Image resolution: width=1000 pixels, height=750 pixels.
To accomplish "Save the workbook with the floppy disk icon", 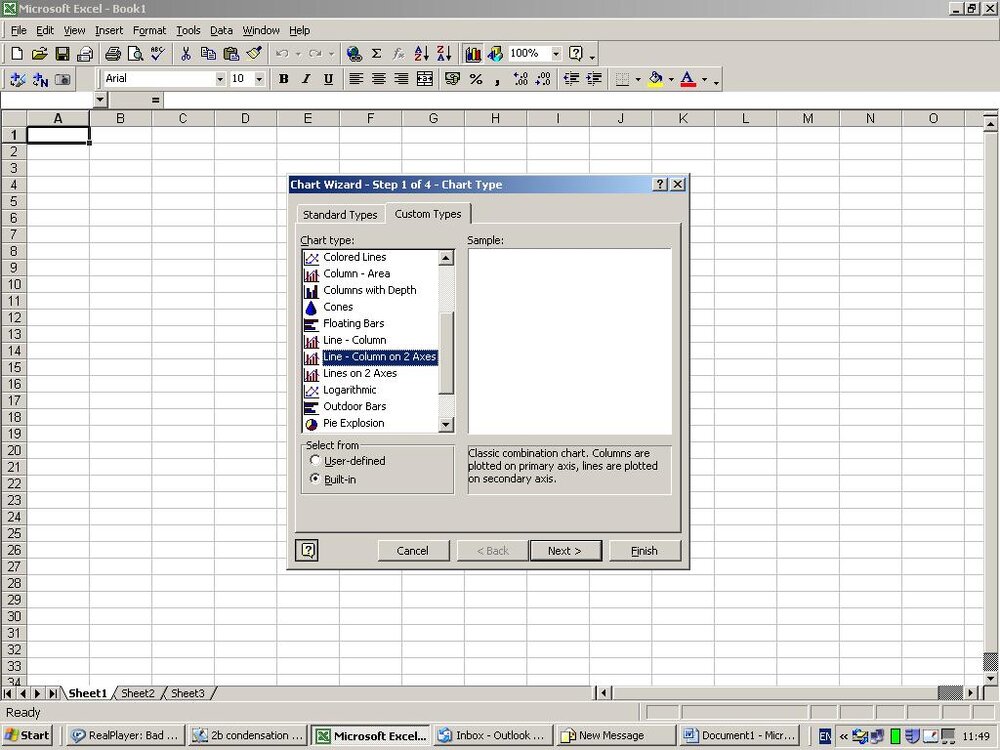I will pyautogui.click(x=62, y=54).
